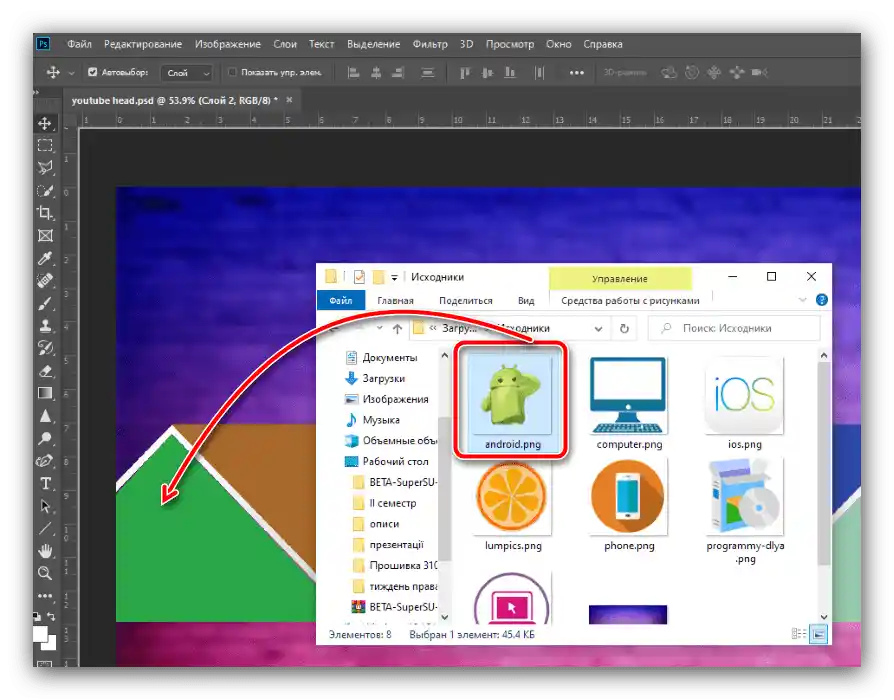
Task: Click the align horizontal centers icon
Action: pos(376,72)
